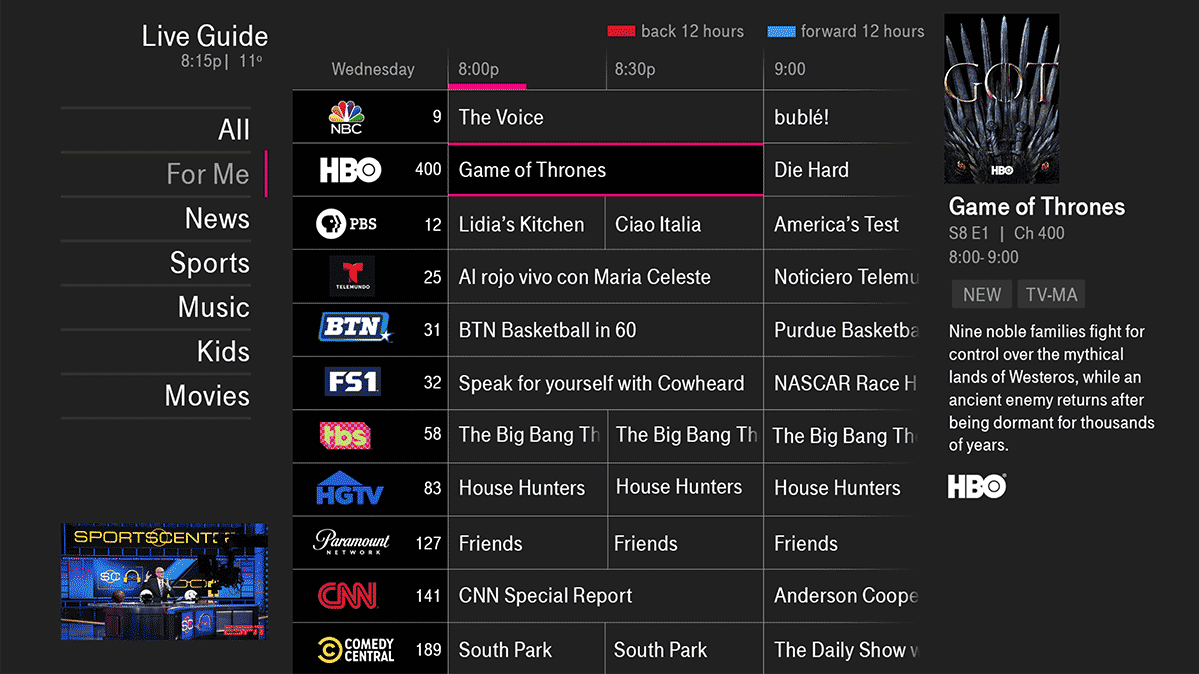Screen dimensions: 1199x674
Task: Click the red back 12 hours swatch
Action: tap(621, 32)
